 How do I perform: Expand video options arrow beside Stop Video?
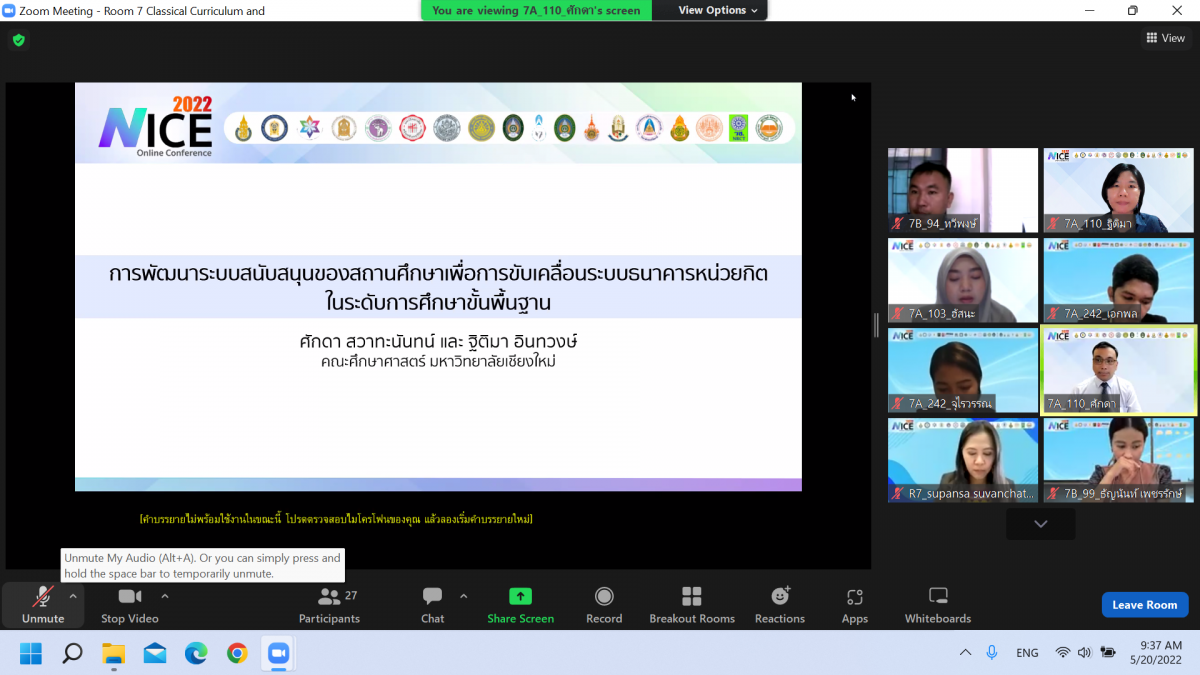(x=165, y=596)
